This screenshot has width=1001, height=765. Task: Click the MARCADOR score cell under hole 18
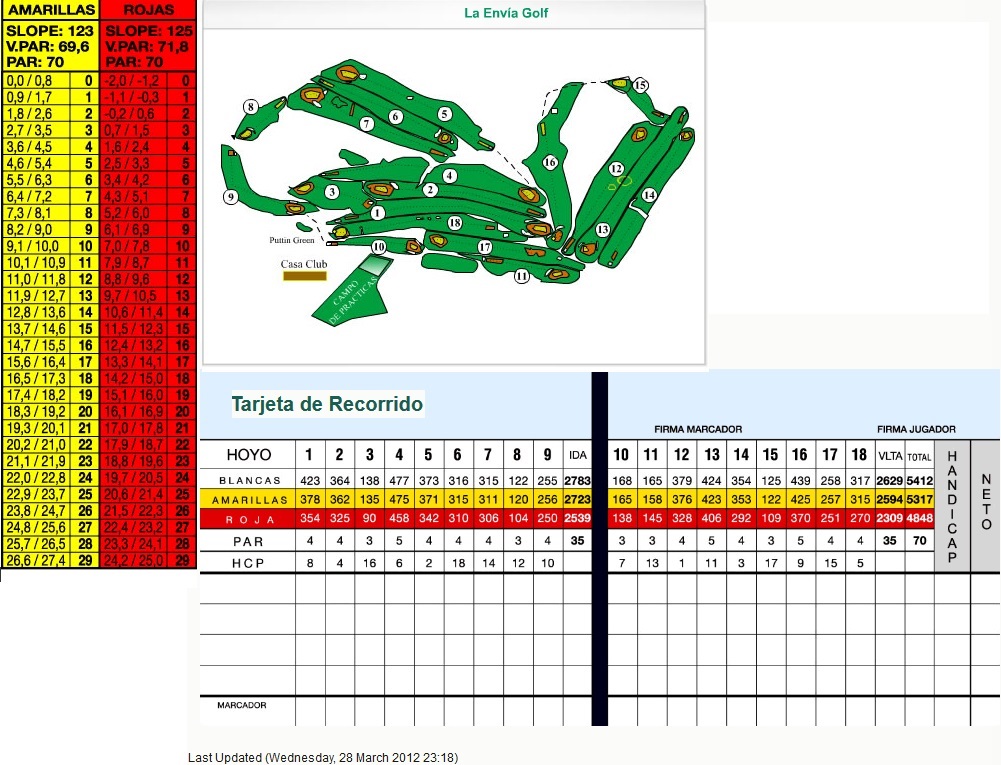[860, 711]
